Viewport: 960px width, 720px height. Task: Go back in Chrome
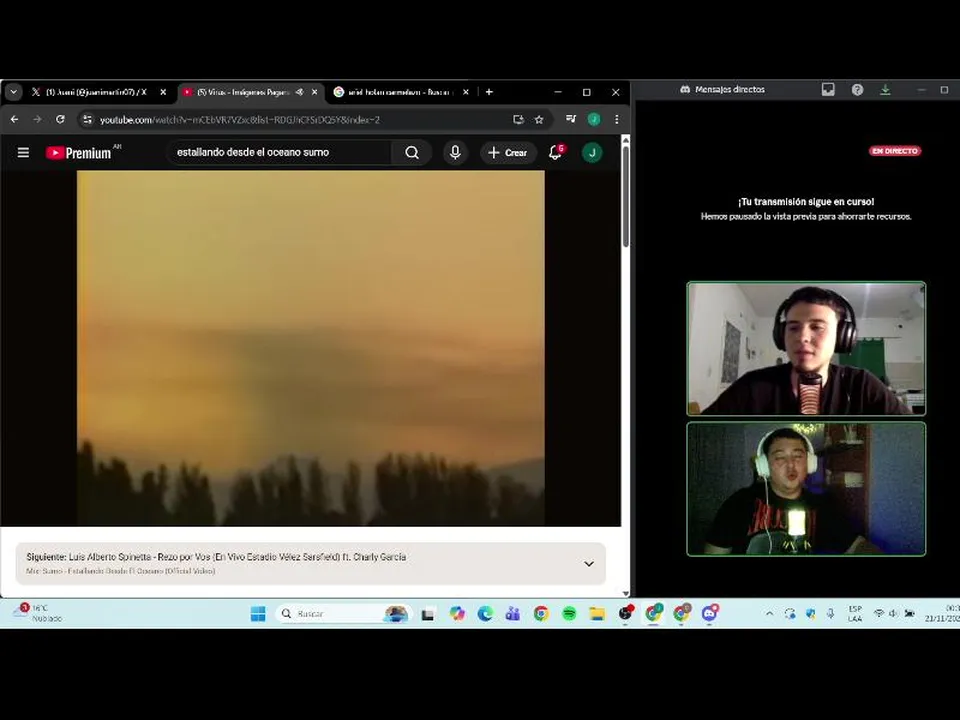point(14,119)
